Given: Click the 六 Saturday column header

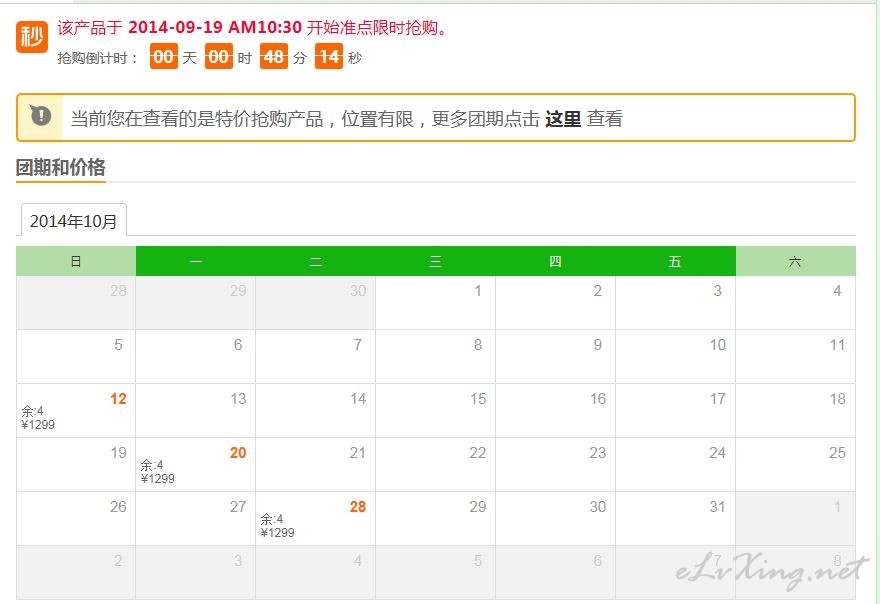Looking at the screenshot, I should pos(795,261).
